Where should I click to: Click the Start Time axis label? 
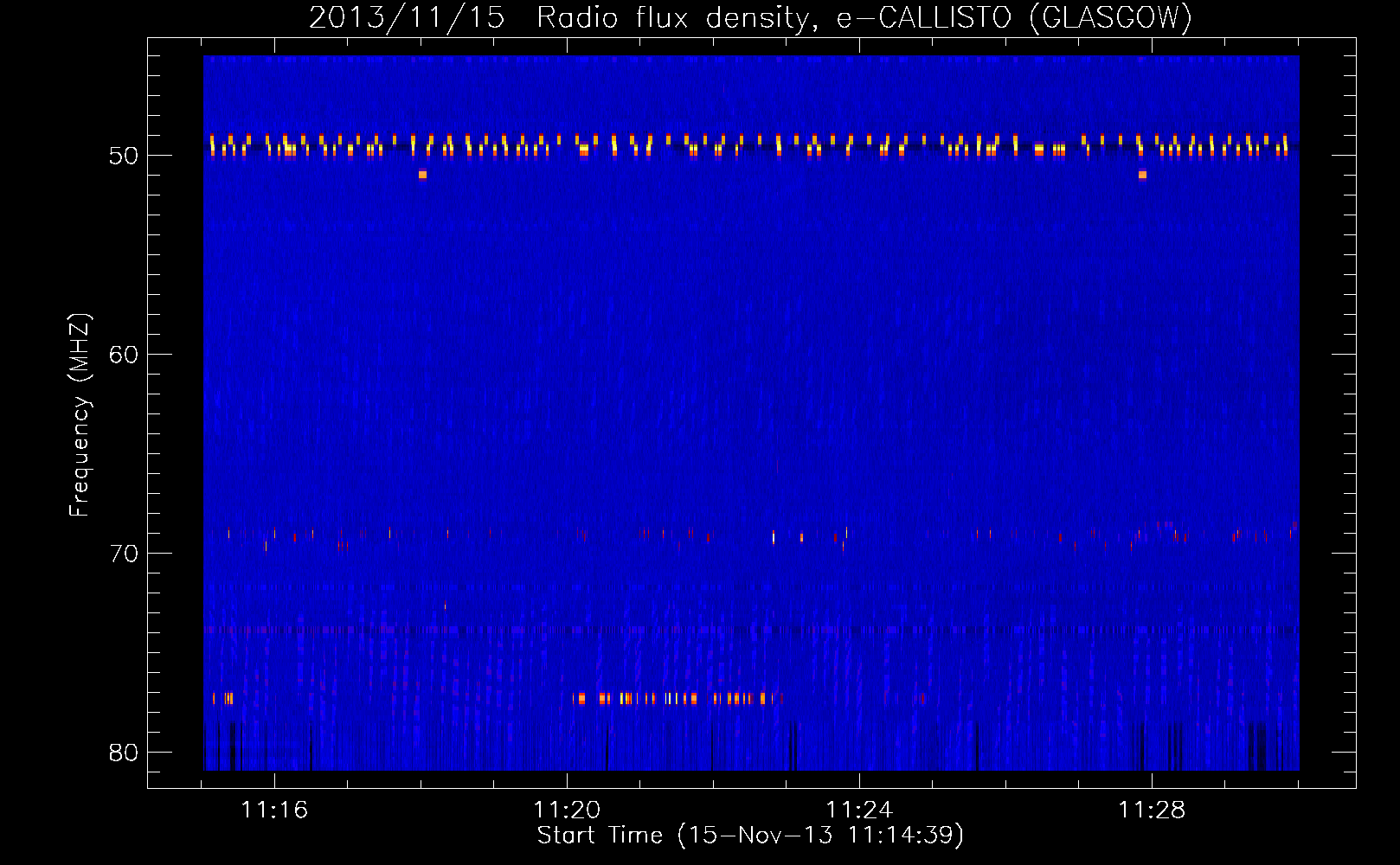coord(750,836)
